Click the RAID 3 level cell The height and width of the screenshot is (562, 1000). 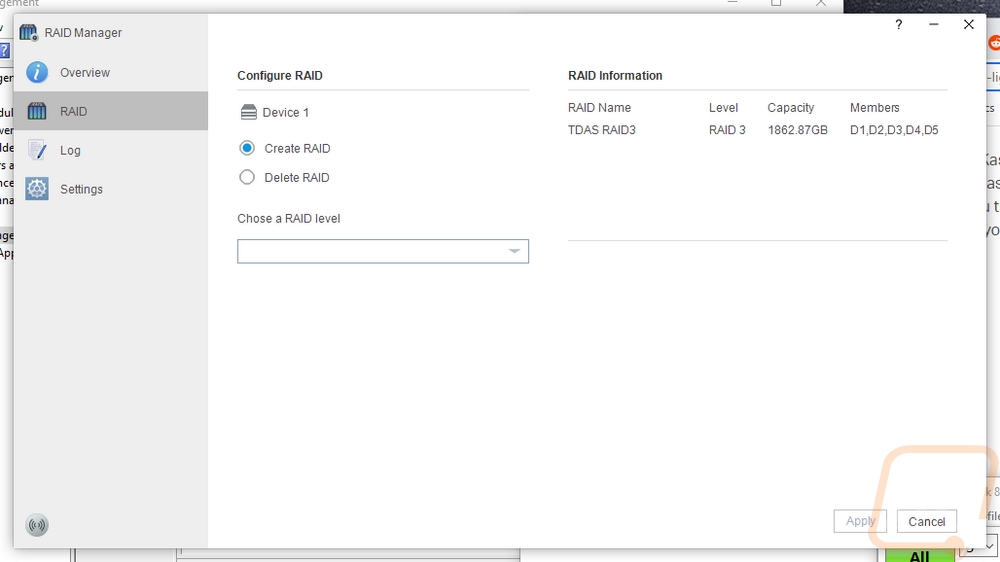click(x=727, y=130)
